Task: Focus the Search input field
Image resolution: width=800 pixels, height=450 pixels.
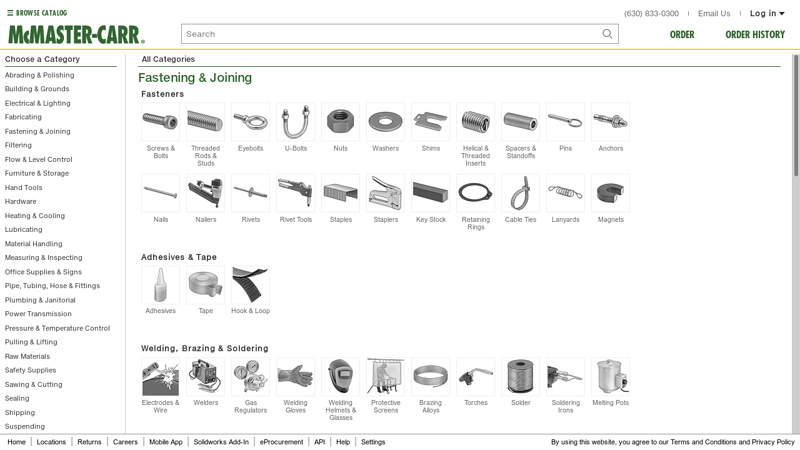Action: [x=392, y=34]
